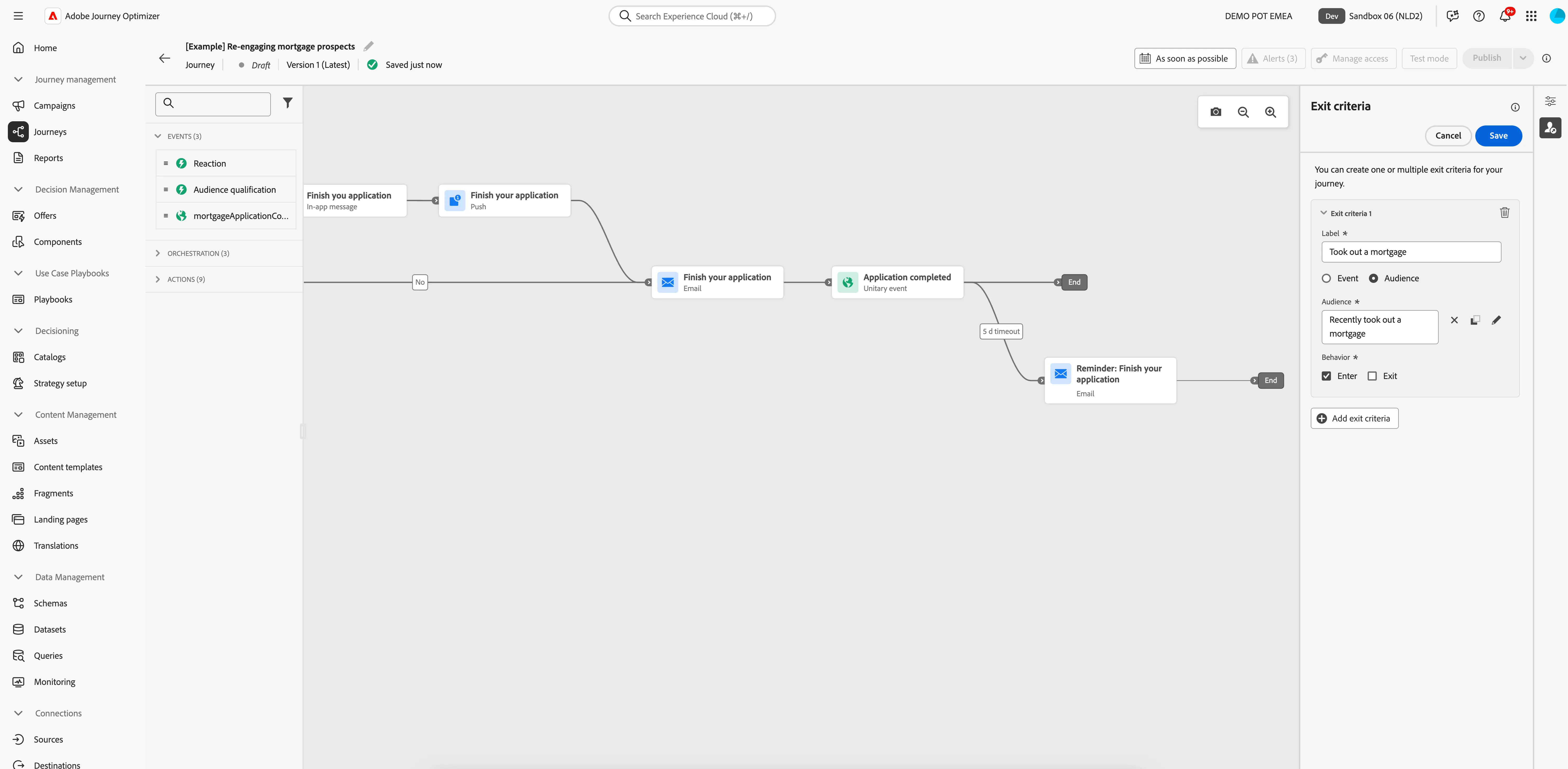Zoom in on the journey canvas
The width and height of the screenshot is (1568, 769).
click(x=1270, y=112)
